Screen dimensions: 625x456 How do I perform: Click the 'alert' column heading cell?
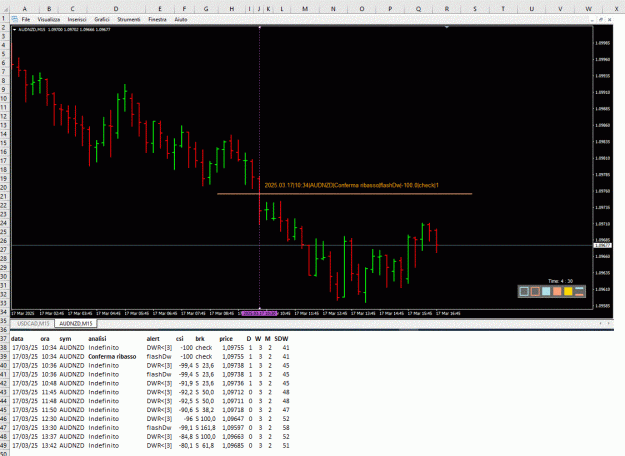153,339
